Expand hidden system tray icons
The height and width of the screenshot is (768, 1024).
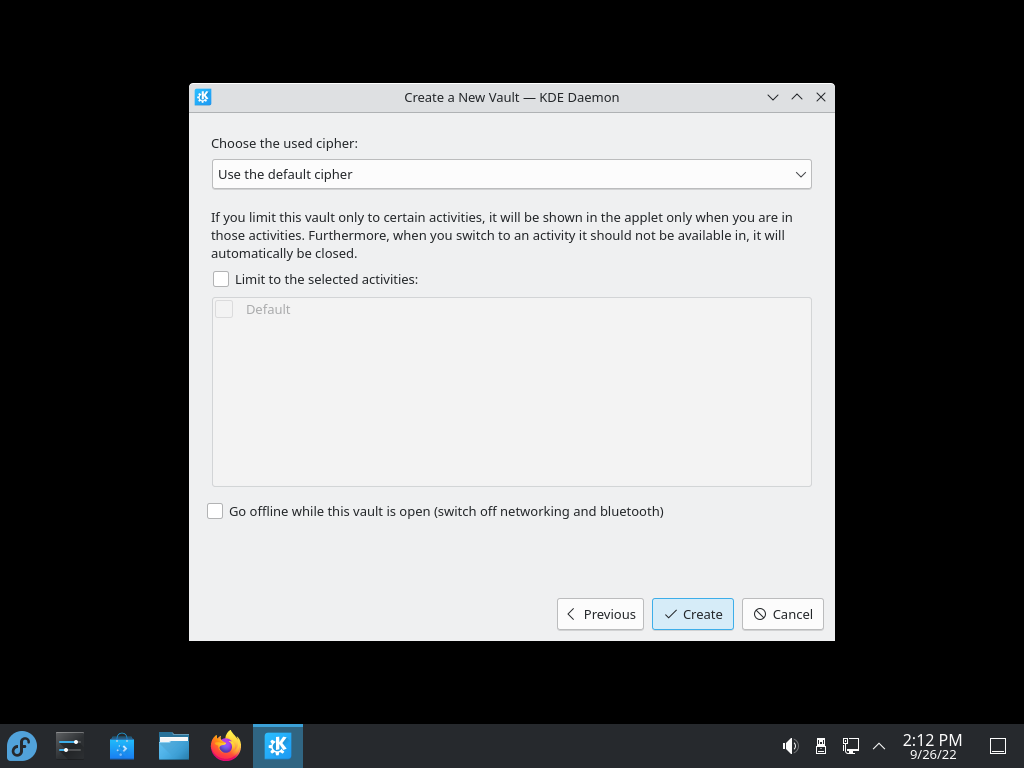pyautogui.click(x=879, y=746)
